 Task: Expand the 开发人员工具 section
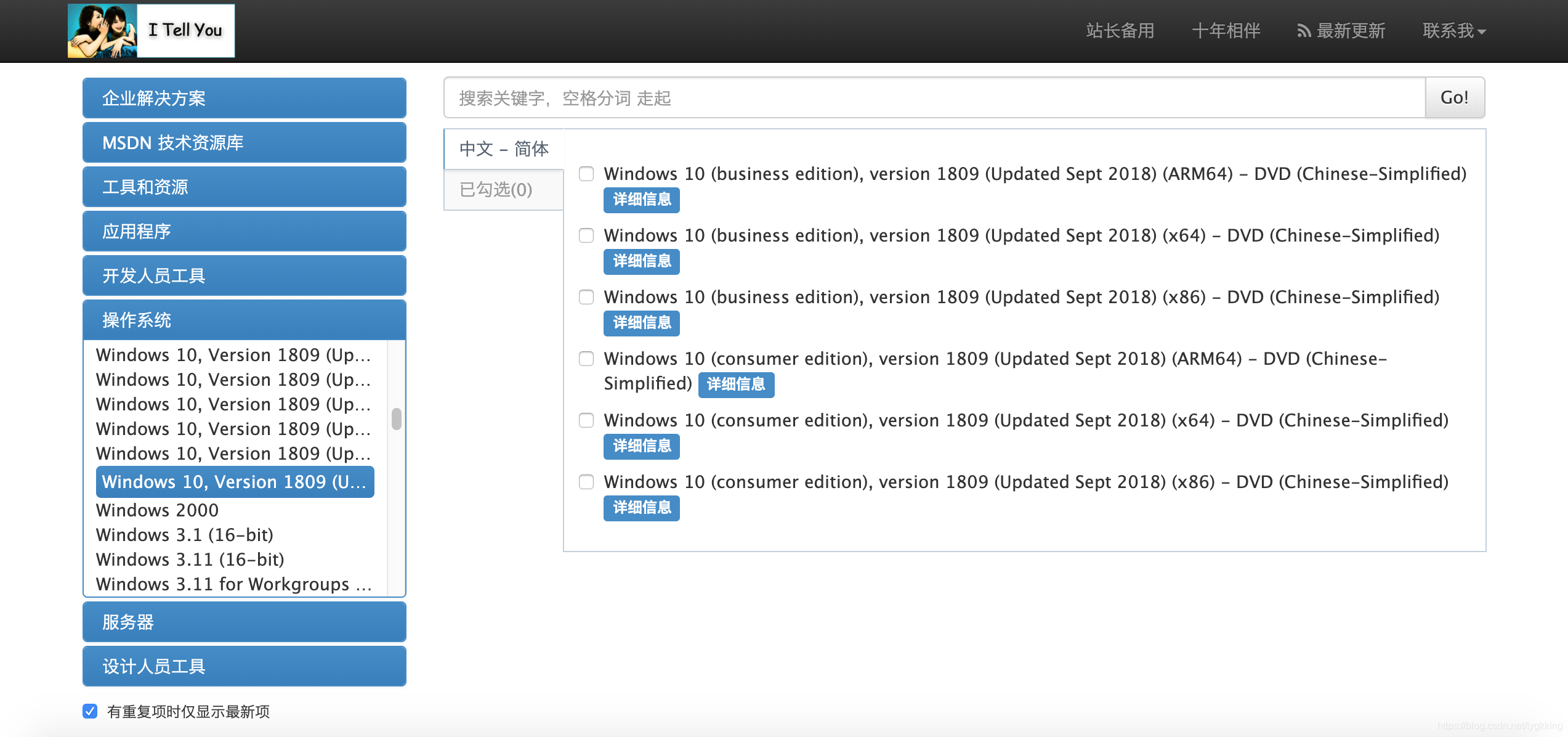click(x=244, y=275)
